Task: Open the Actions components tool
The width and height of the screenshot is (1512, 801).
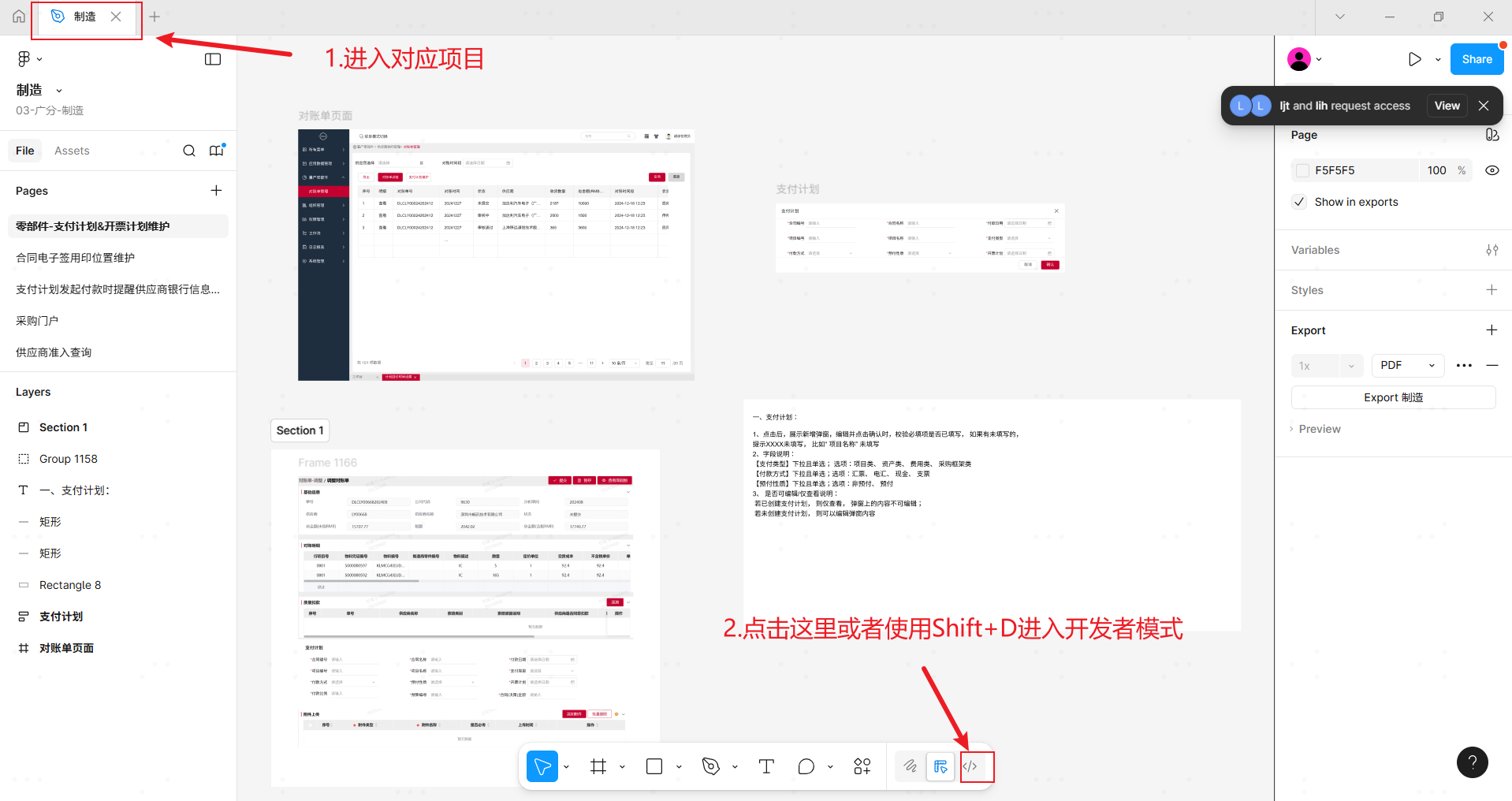Action: [862, 766]
